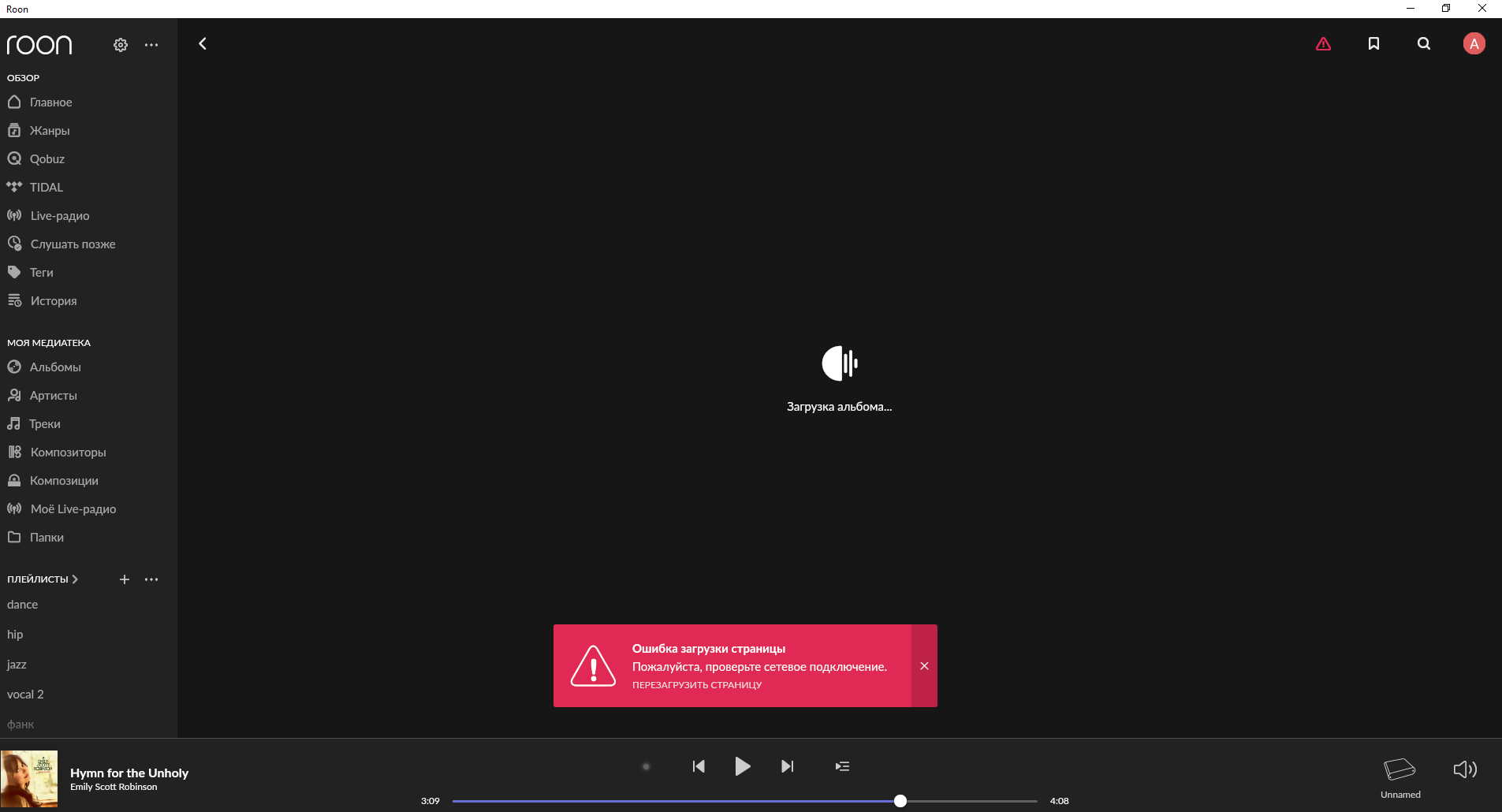The width and height of the screenshot is (1502, 812).
Task: Open the TIDAL section
Action: click(x=46, y=188)
